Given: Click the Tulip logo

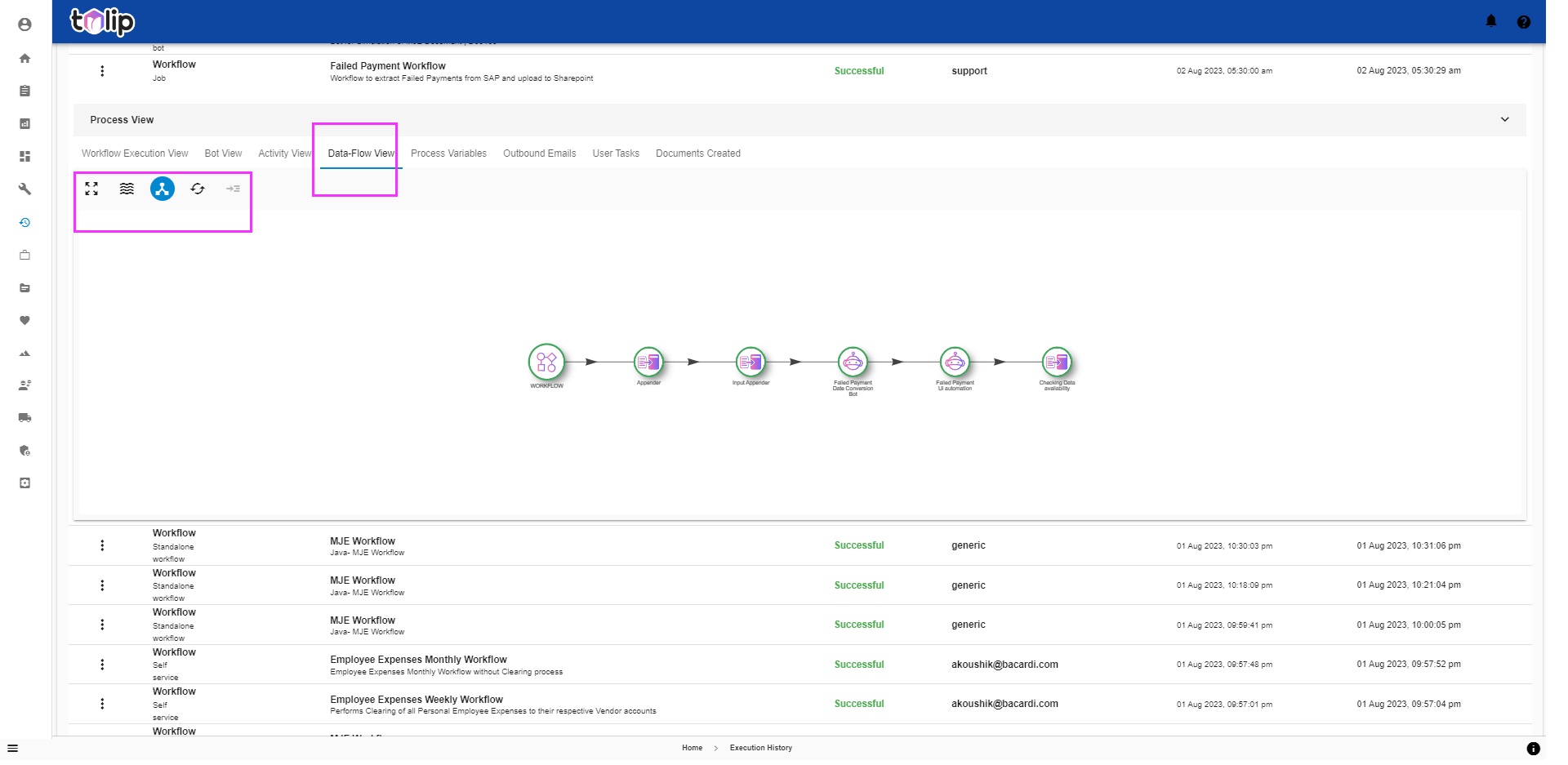Looking at the screenshot, I should click(x=102, y=21).
